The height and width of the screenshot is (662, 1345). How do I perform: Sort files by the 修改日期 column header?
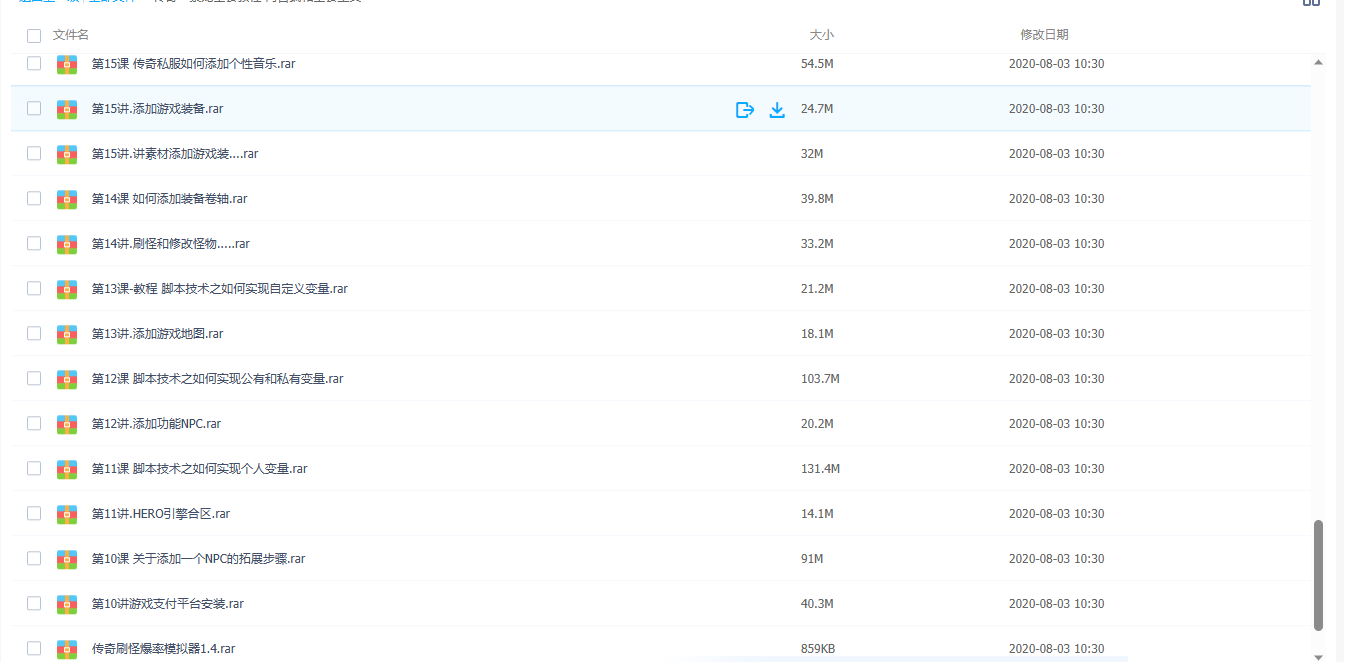[x=1044, y=35]
